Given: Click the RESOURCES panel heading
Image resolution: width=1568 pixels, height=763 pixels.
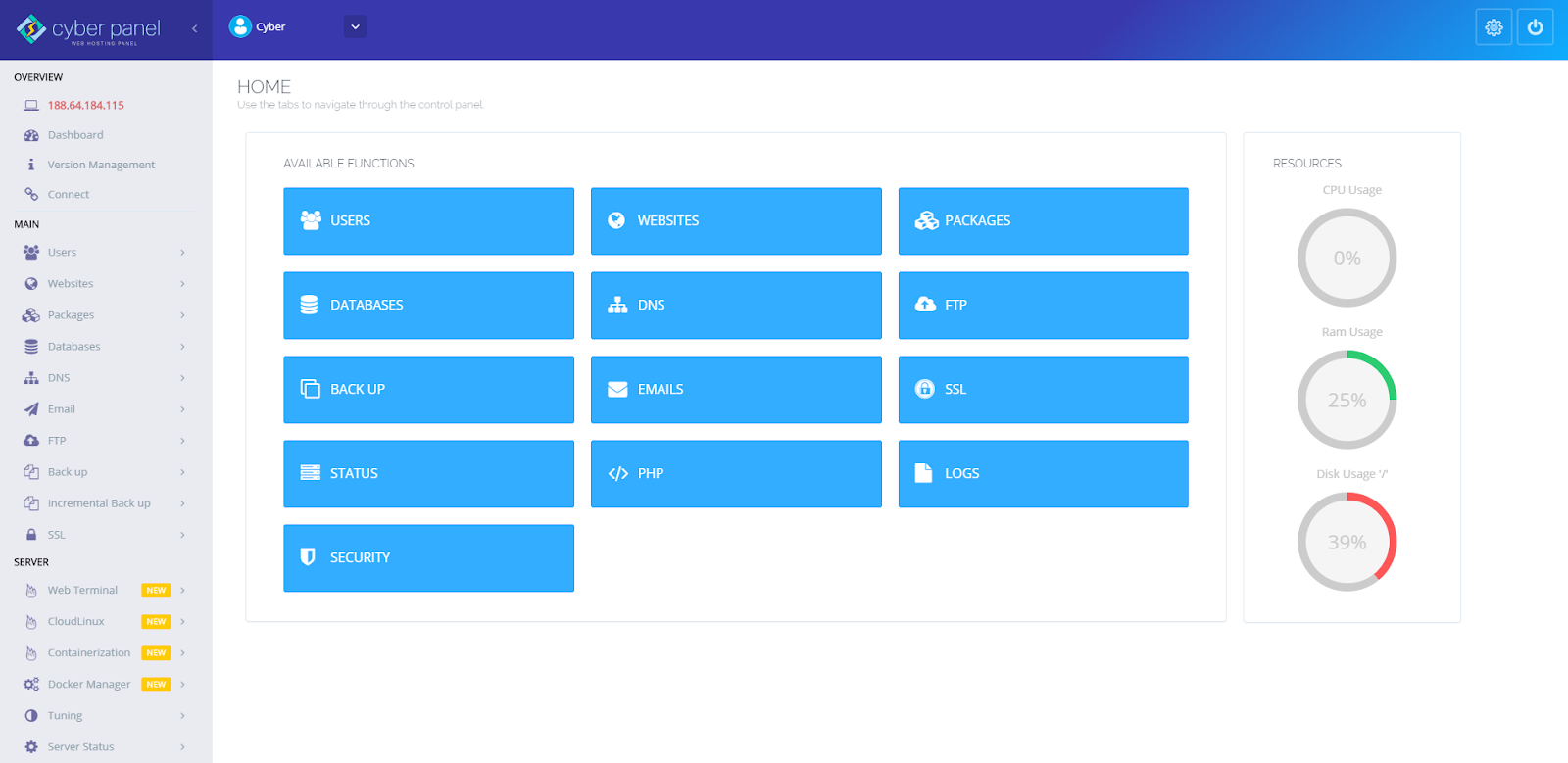Looking at the screenshot, I should (1307, 164).
